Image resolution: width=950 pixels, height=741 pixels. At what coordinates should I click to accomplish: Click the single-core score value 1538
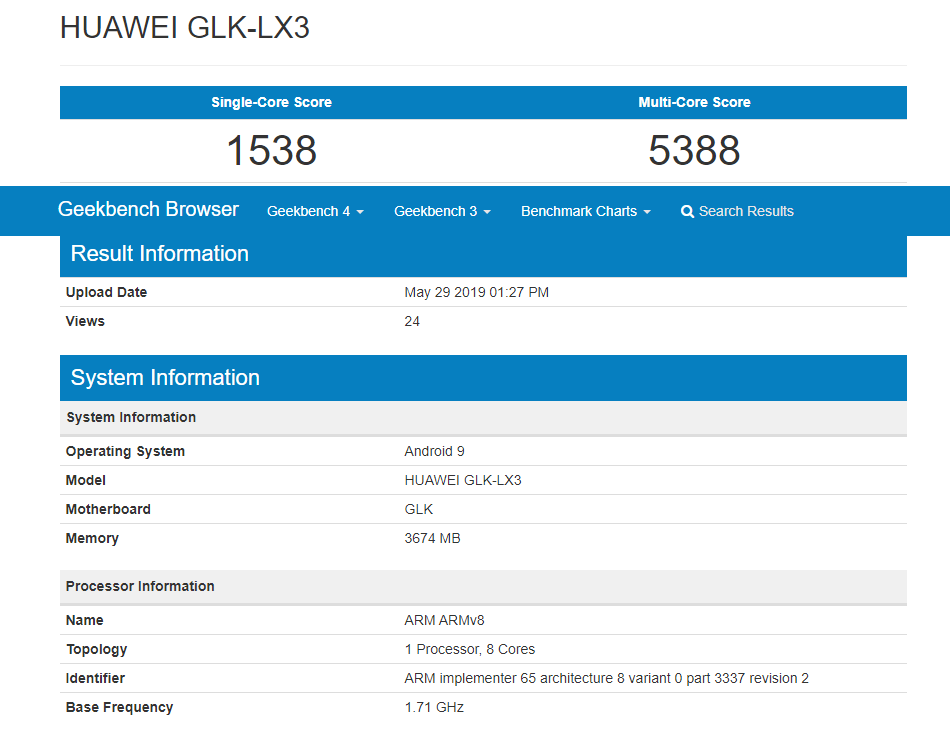[271, 150]
